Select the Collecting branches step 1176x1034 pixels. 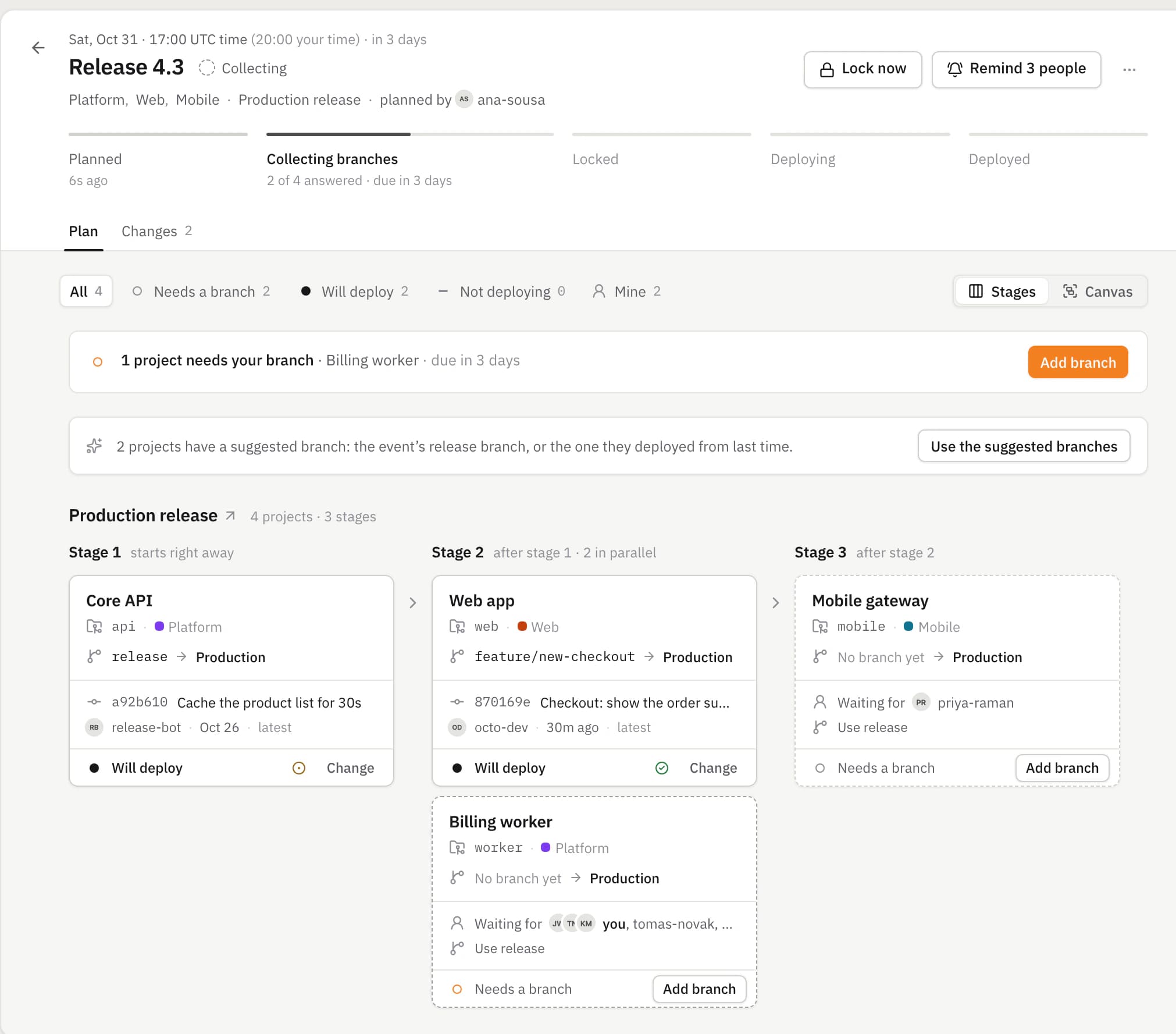[x=410, y=161]
